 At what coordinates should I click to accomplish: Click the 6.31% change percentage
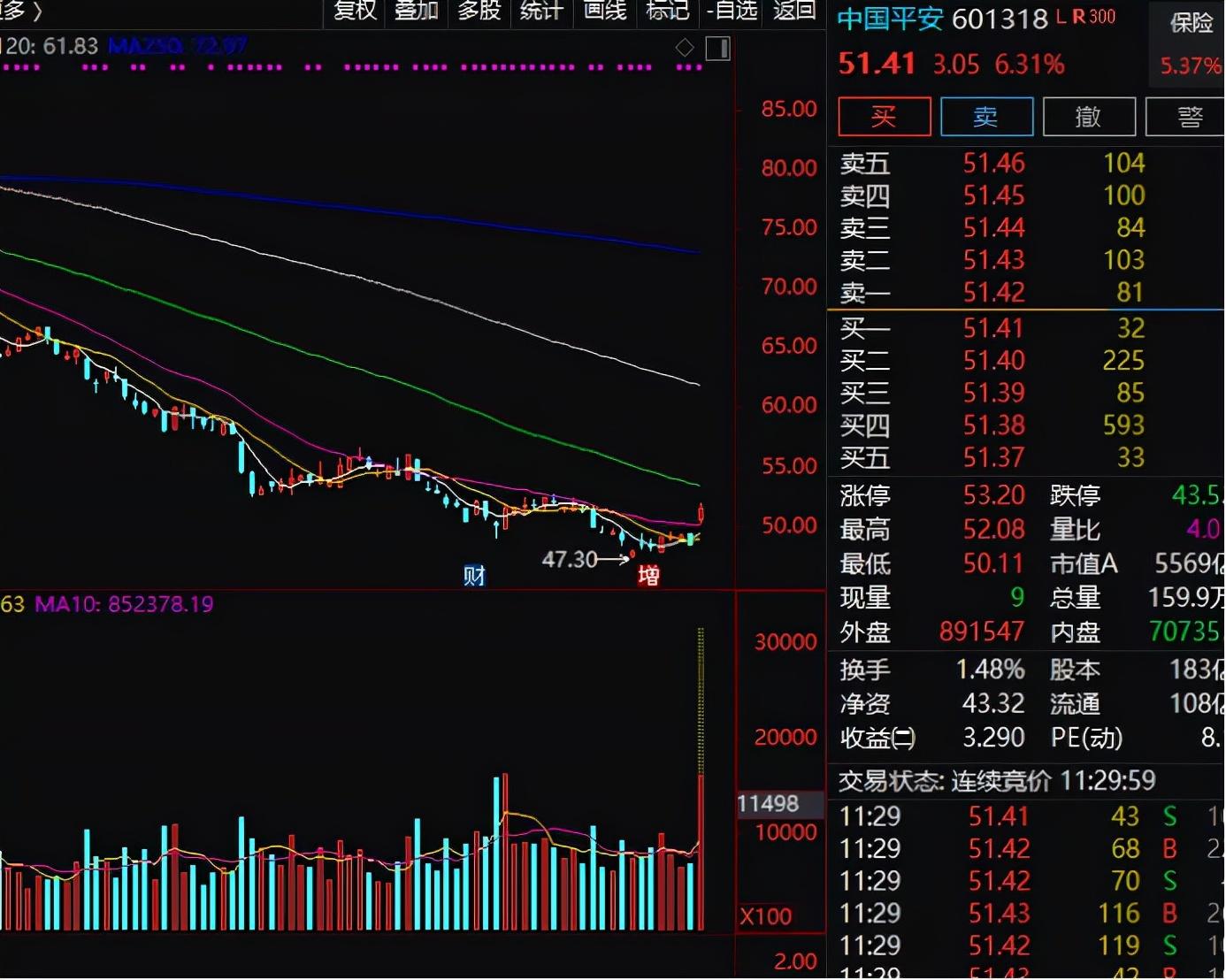[x=1030, y=65]
